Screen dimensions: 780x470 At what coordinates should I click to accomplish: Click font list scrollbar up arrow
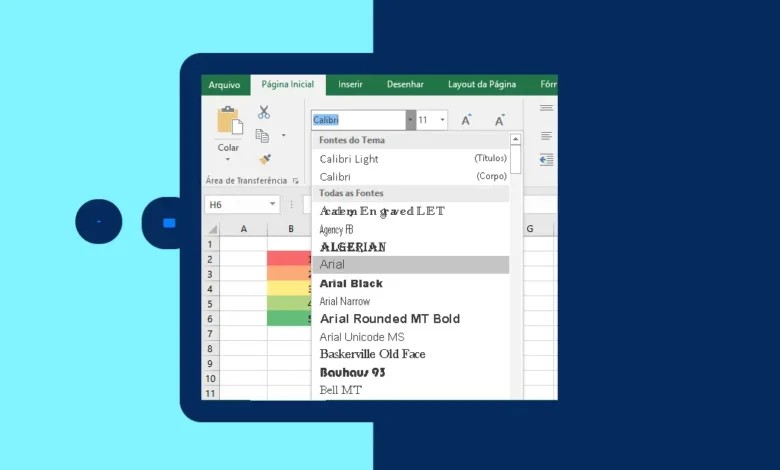[515, 139]
